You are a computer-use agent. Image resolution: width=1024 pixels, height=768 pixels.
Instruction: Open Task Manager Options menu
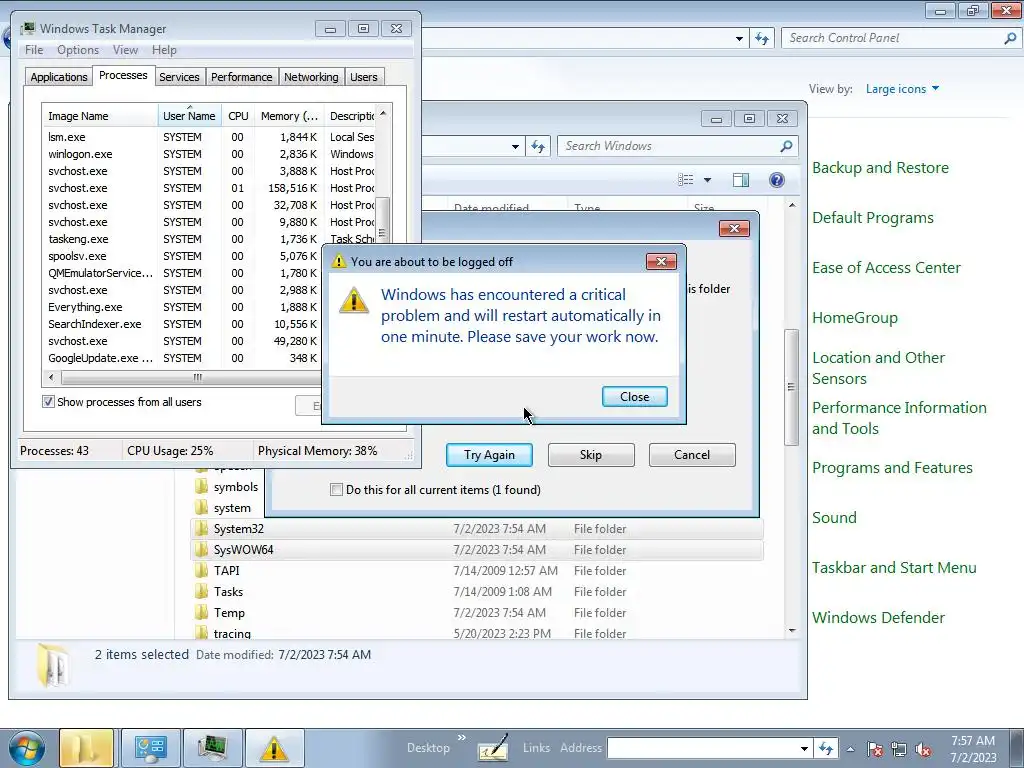point(78,50)
